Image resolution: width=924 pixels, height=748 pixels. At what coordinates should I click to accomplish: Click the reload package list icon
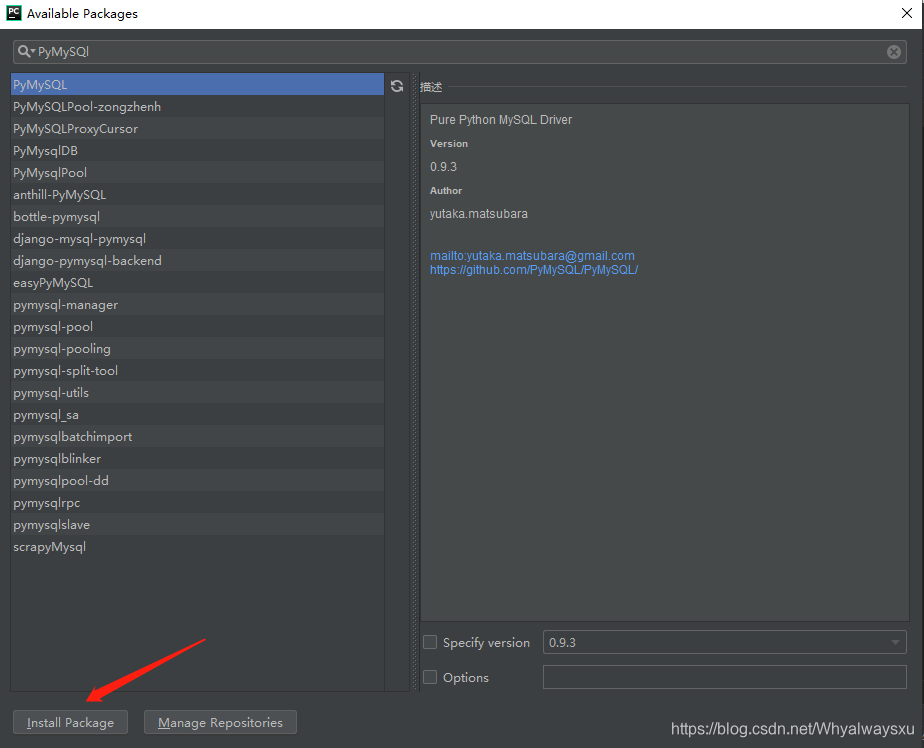point(397,86)
